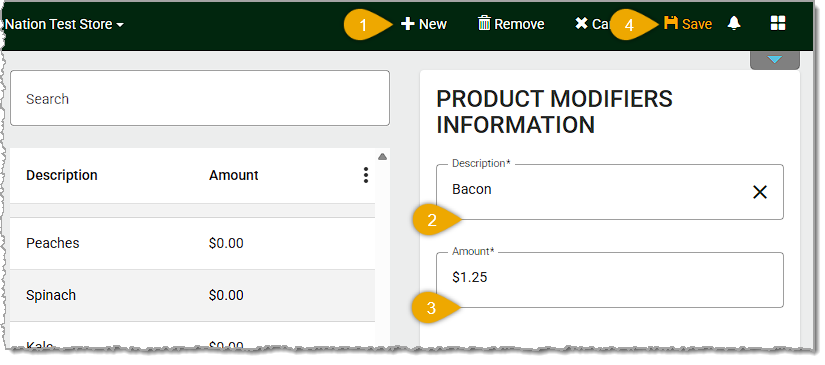
Task: Click the Cancel X button
Action: click(592, 24)
